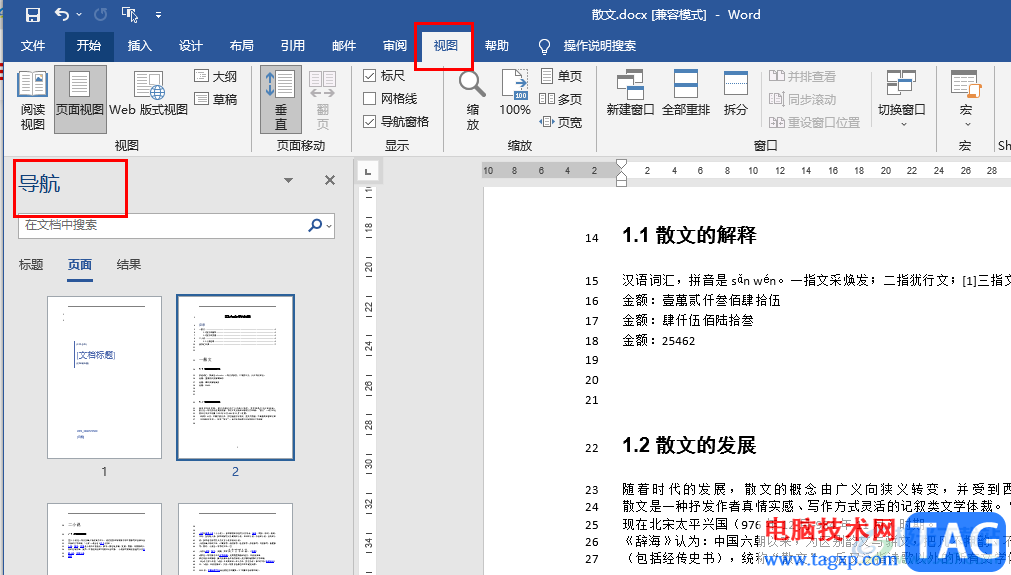Choose 单页 one page zoom

[561, 76]
